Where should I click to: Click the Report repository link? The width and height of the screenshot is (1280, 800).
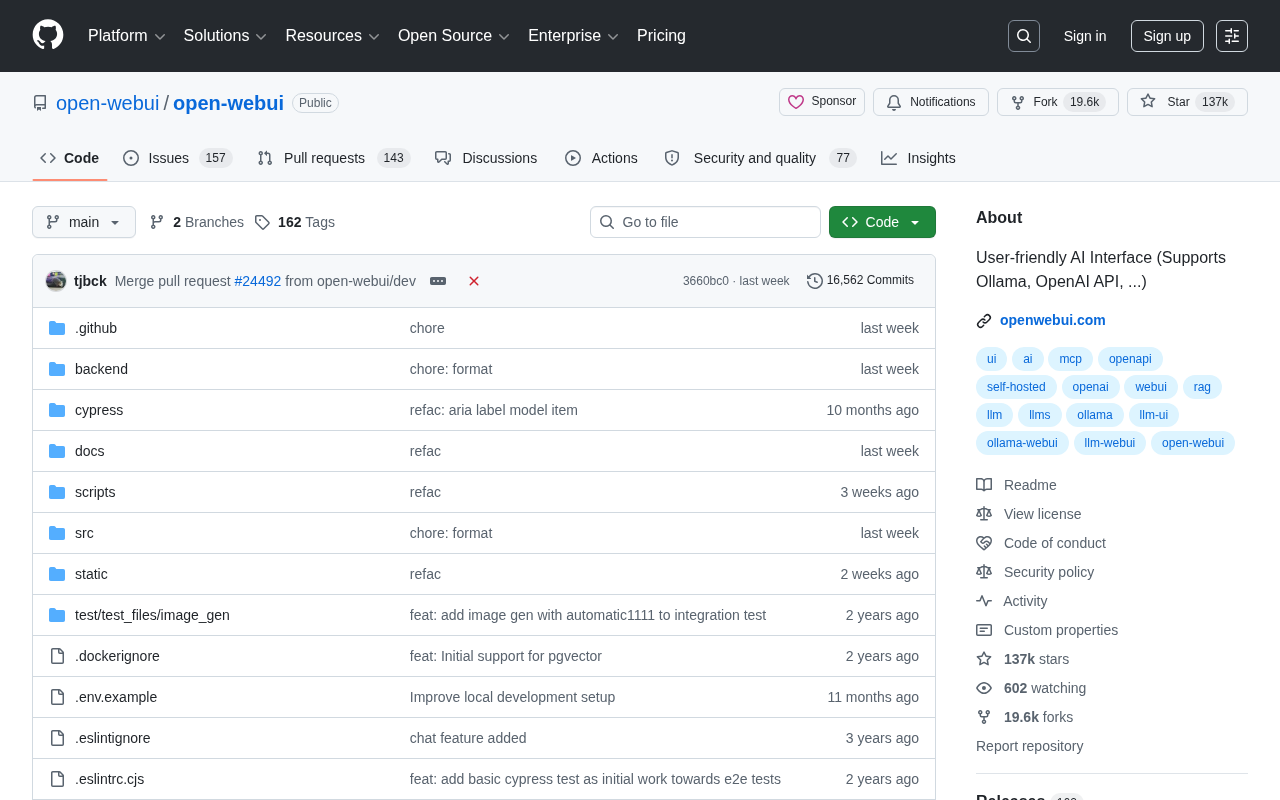pyautogui.click(x=1030, y=746)
